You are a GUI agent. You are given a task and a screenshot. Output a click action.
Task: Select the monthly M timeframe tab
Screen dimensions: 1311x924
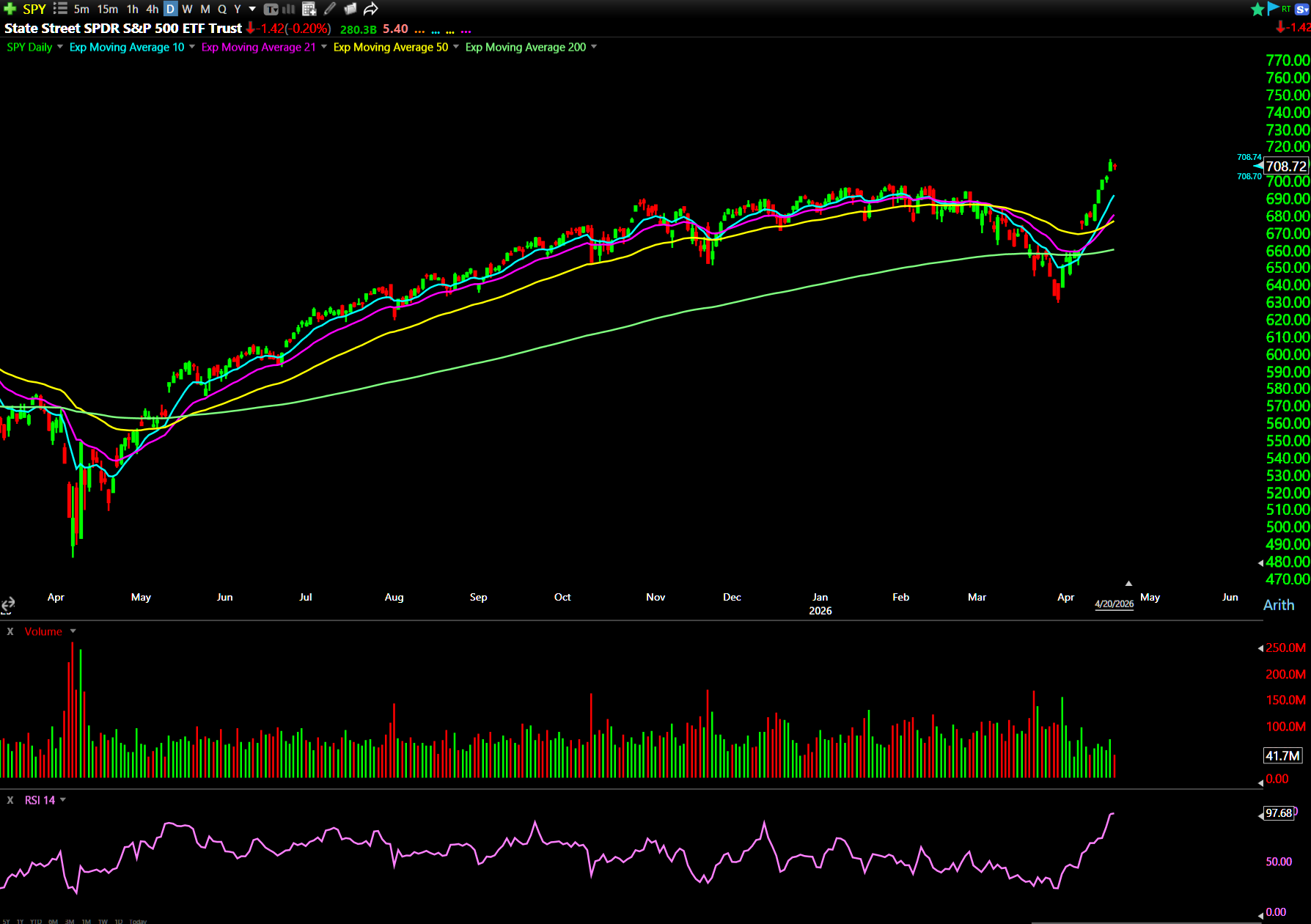click(x=205, y=9)
